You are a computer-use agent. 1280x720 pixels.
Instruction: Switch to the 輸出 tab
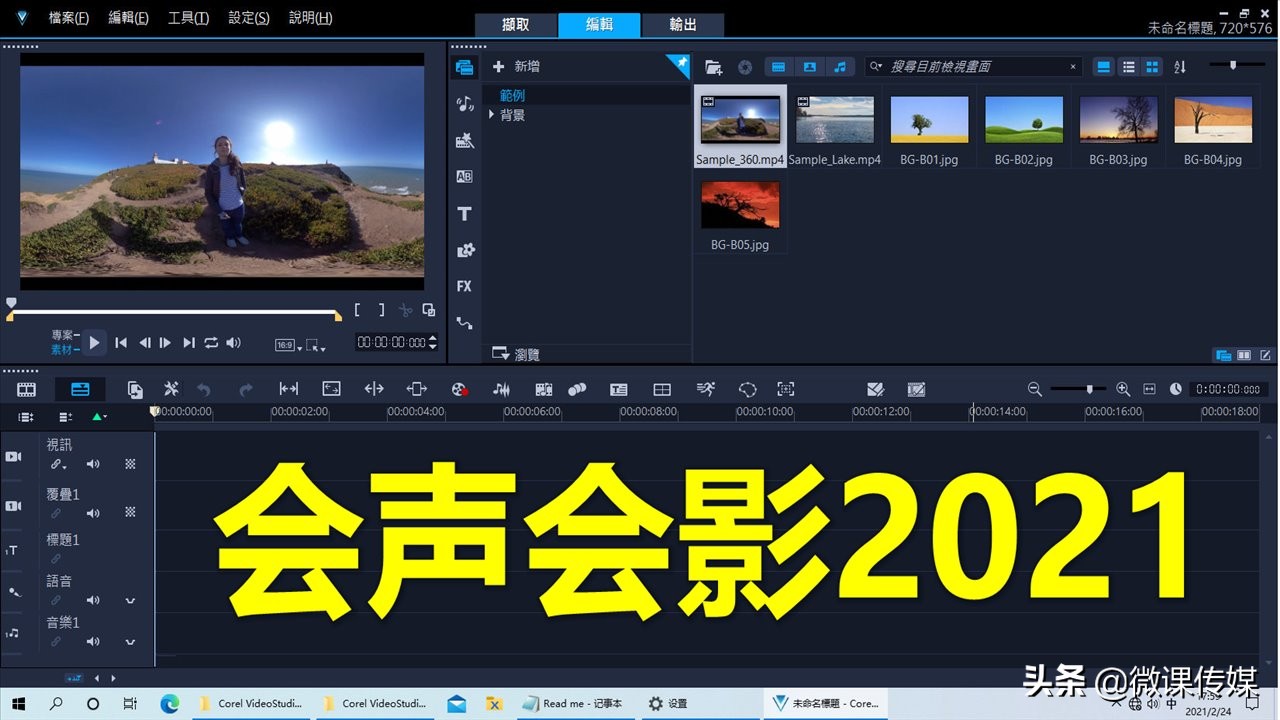(683, 25)
